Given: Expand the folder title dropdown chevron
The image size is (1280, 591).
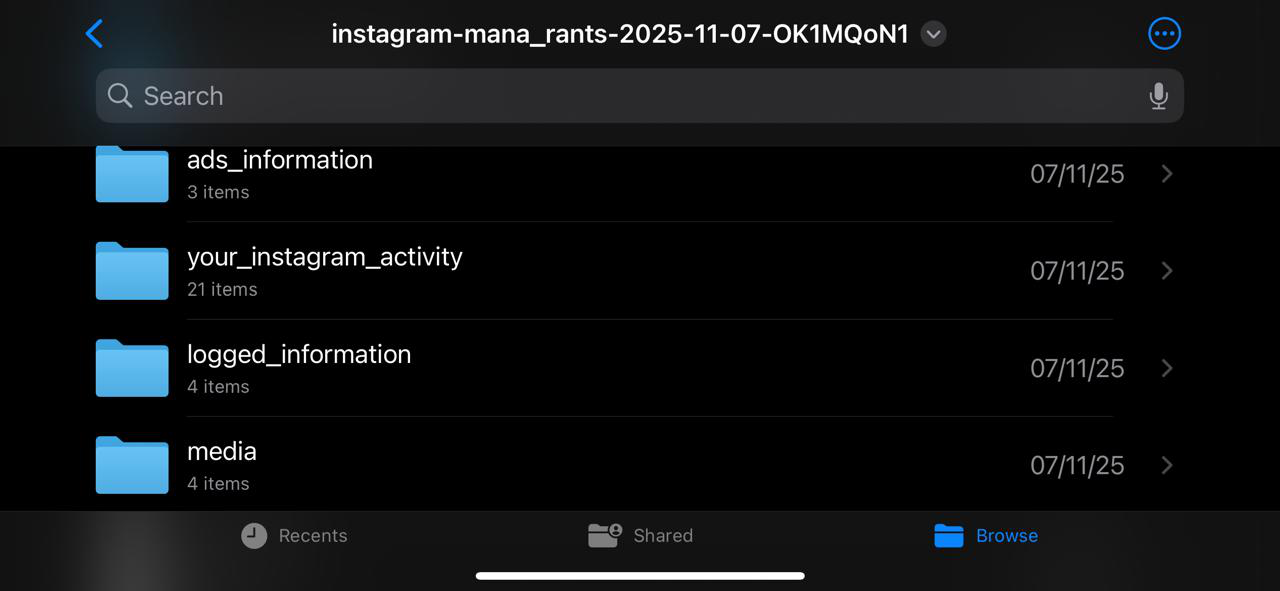Looking at the screenshot, I should pyautogui.click(x=933, y=34).
